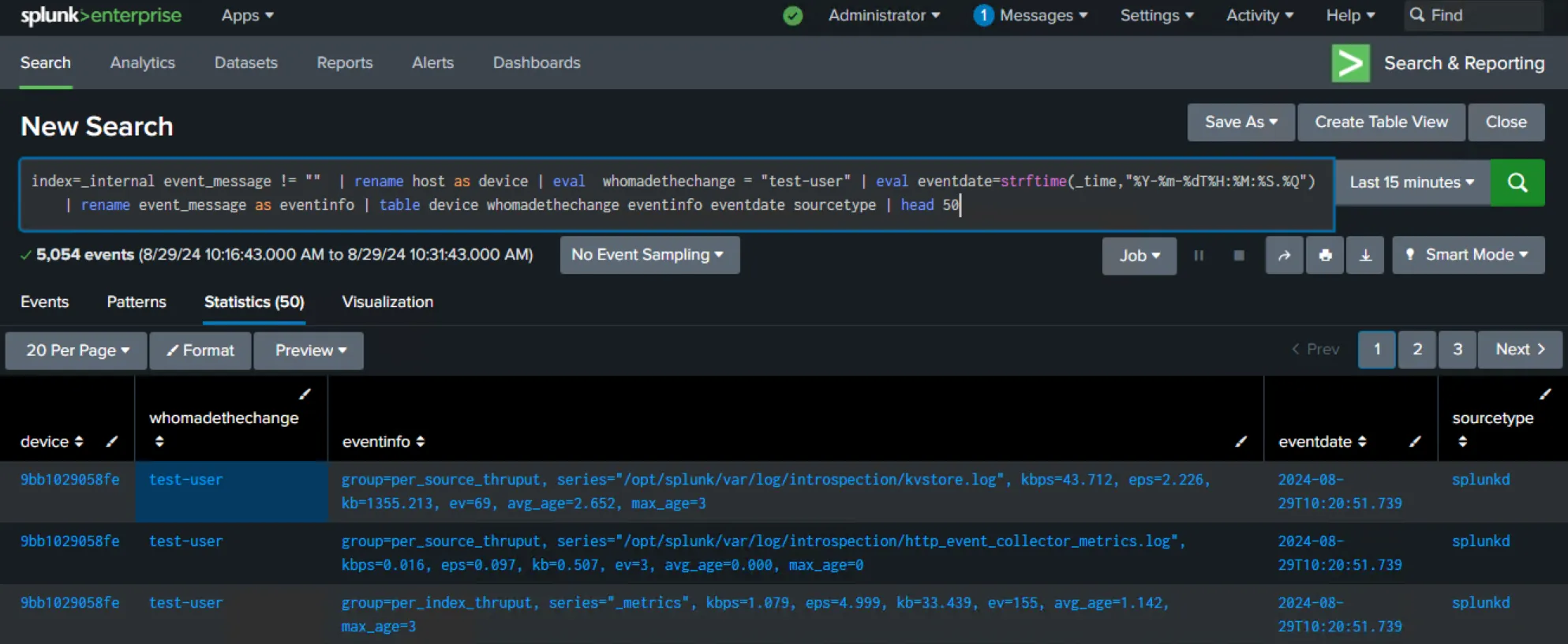
Task: Change 20 Per Page setting
Action: point(77,350)
